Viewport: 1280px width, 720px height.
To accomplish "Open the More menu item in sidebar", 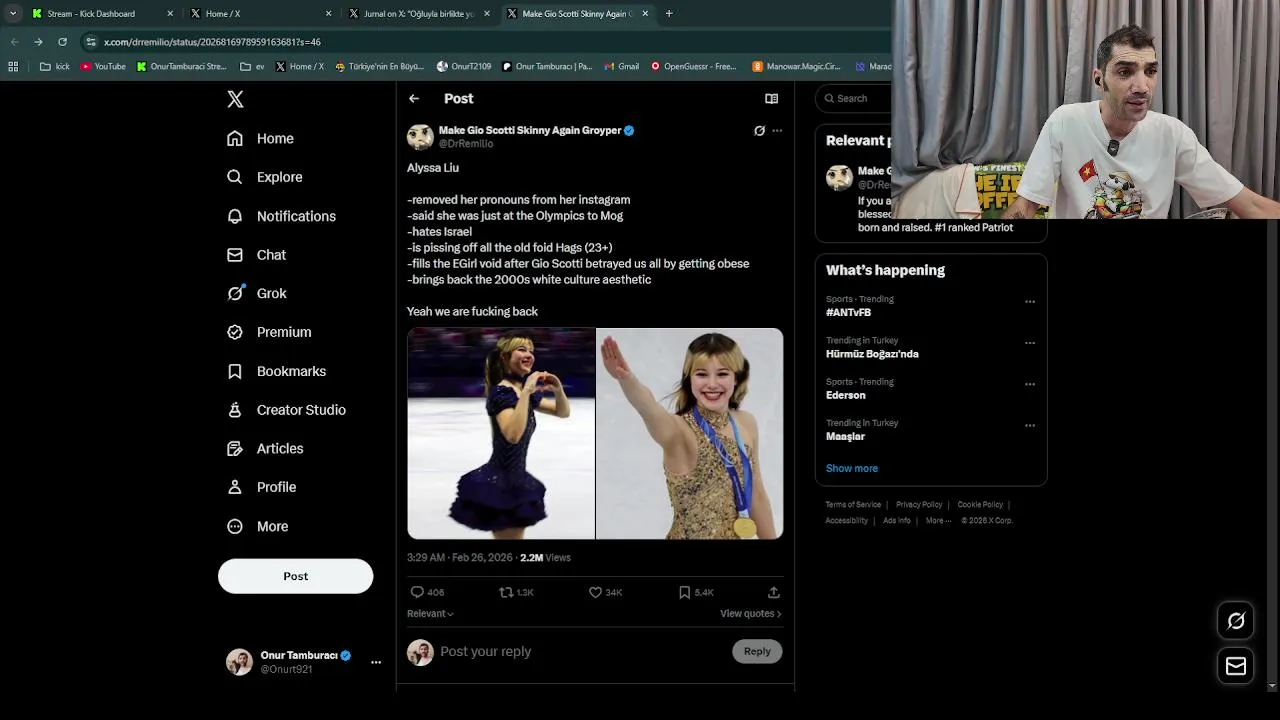I will tap(271, 527).
